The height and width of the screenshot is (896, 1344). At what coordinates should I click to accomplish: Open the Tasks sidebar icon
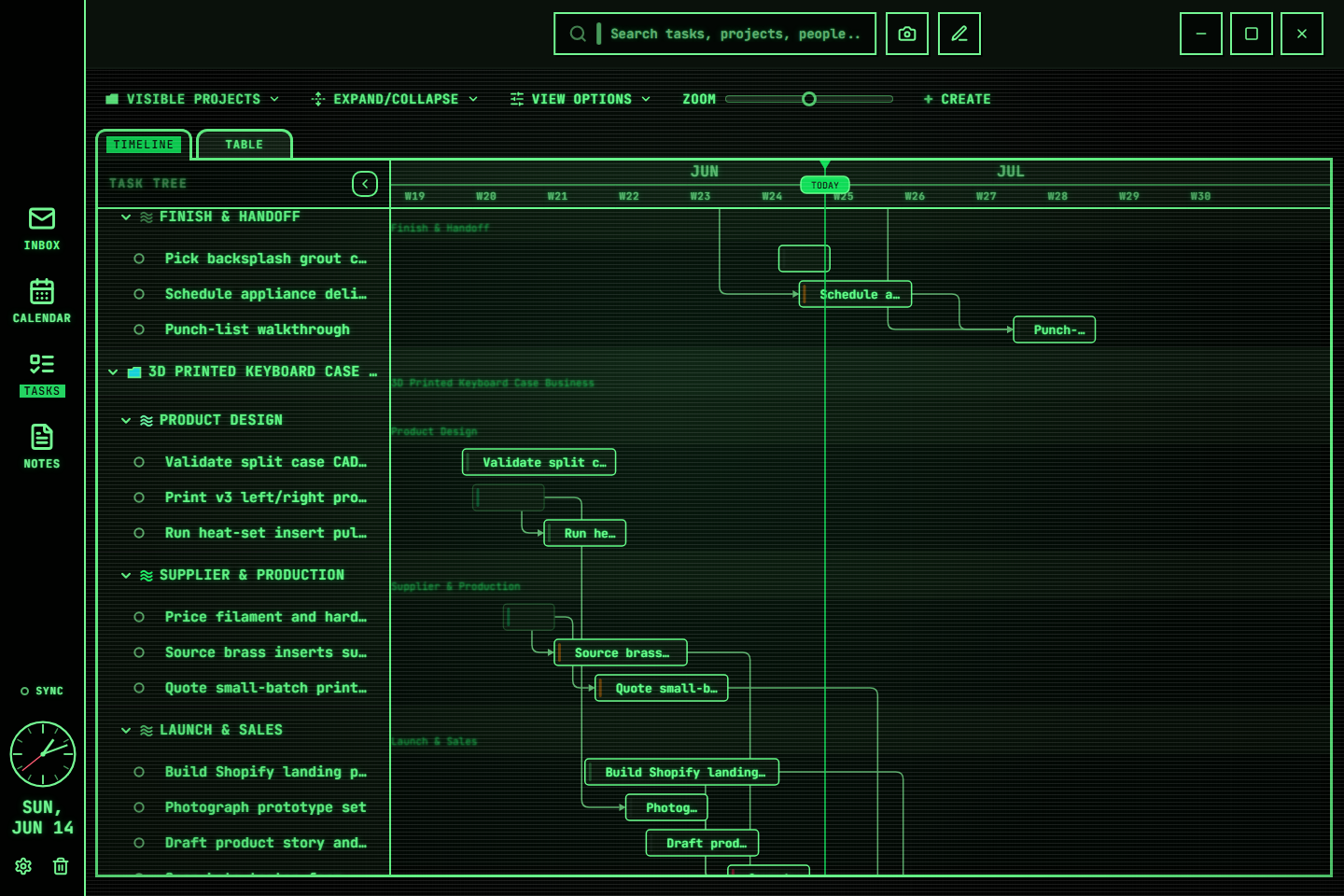click(x=42, y=374)
